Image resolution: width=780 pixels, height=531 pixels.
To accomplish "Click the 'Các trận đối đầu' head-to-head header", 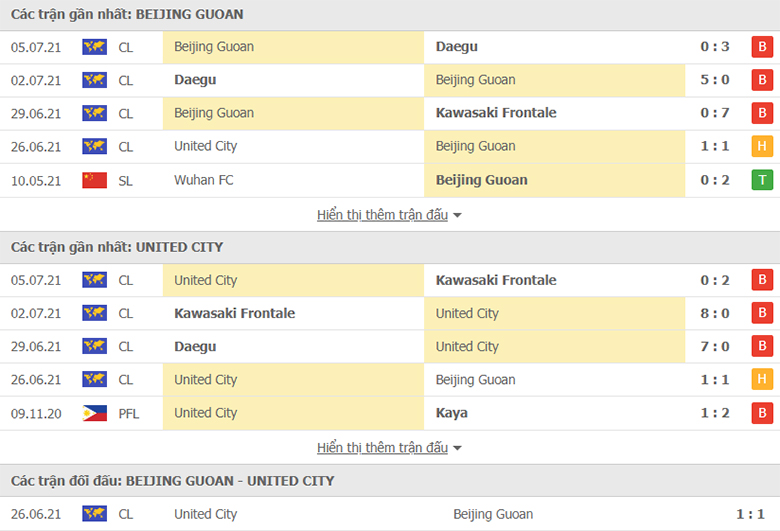I will click(173, 481).
